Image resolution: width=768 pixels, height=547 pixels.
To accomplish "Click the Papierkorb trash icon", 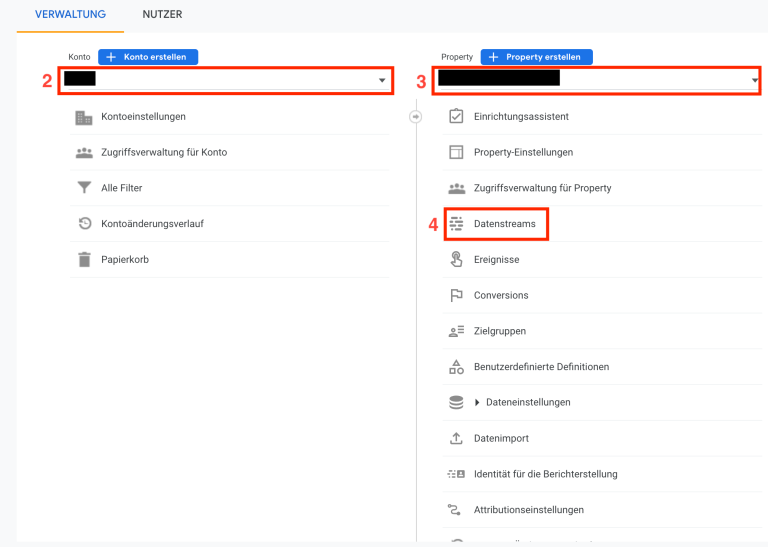I will (x=84, y=260).
